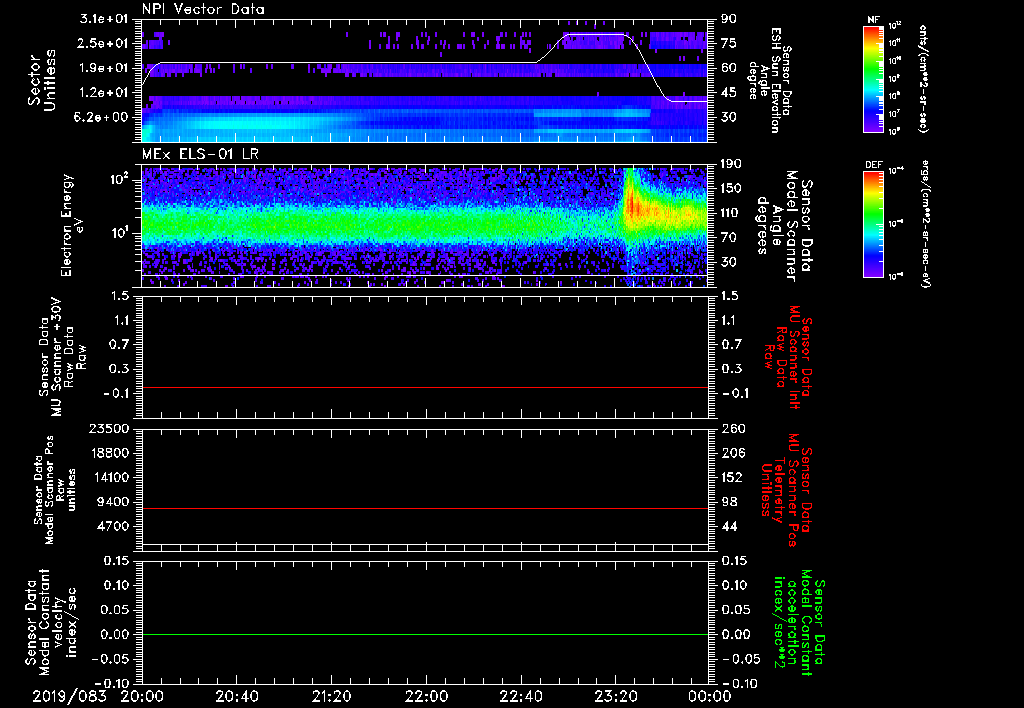Click the red electron burst in ELS spectrogram
Screen dimensions: 1024x708
pos(632,207)
